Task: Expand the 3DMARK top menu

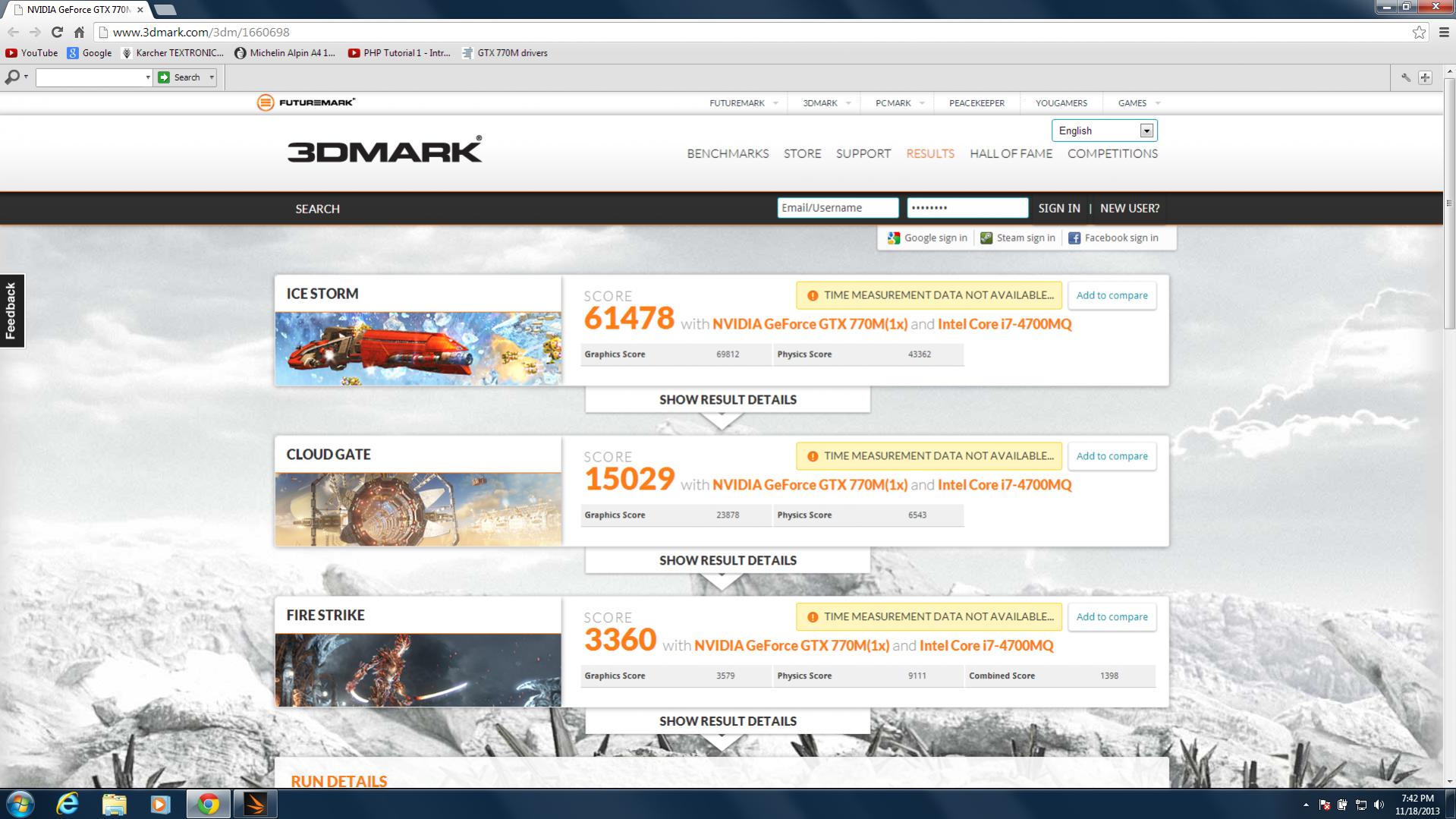Action: [827, 103]
